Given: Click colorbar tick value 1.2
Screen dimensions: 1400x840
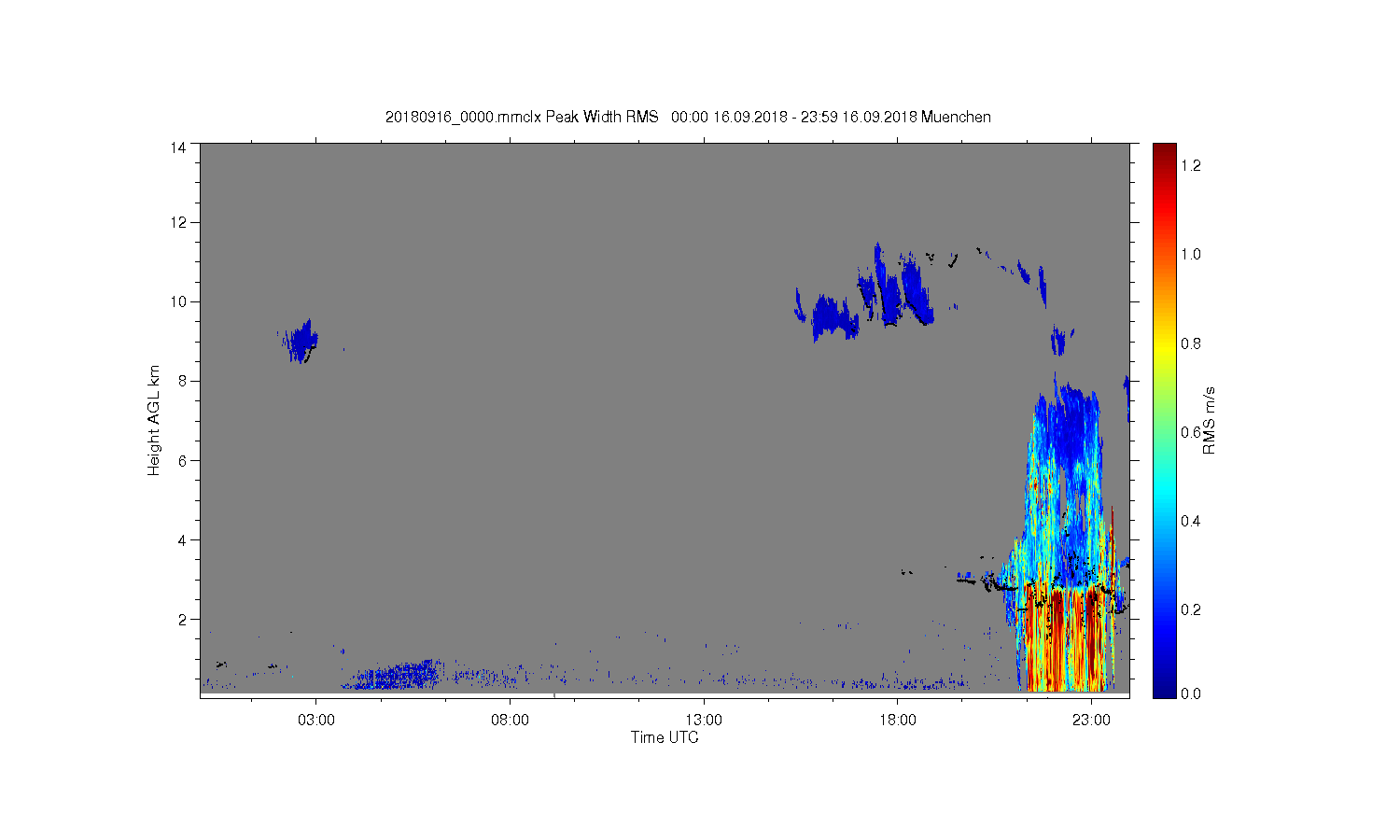Looking at the screenshot, I should click(1191, 165).
